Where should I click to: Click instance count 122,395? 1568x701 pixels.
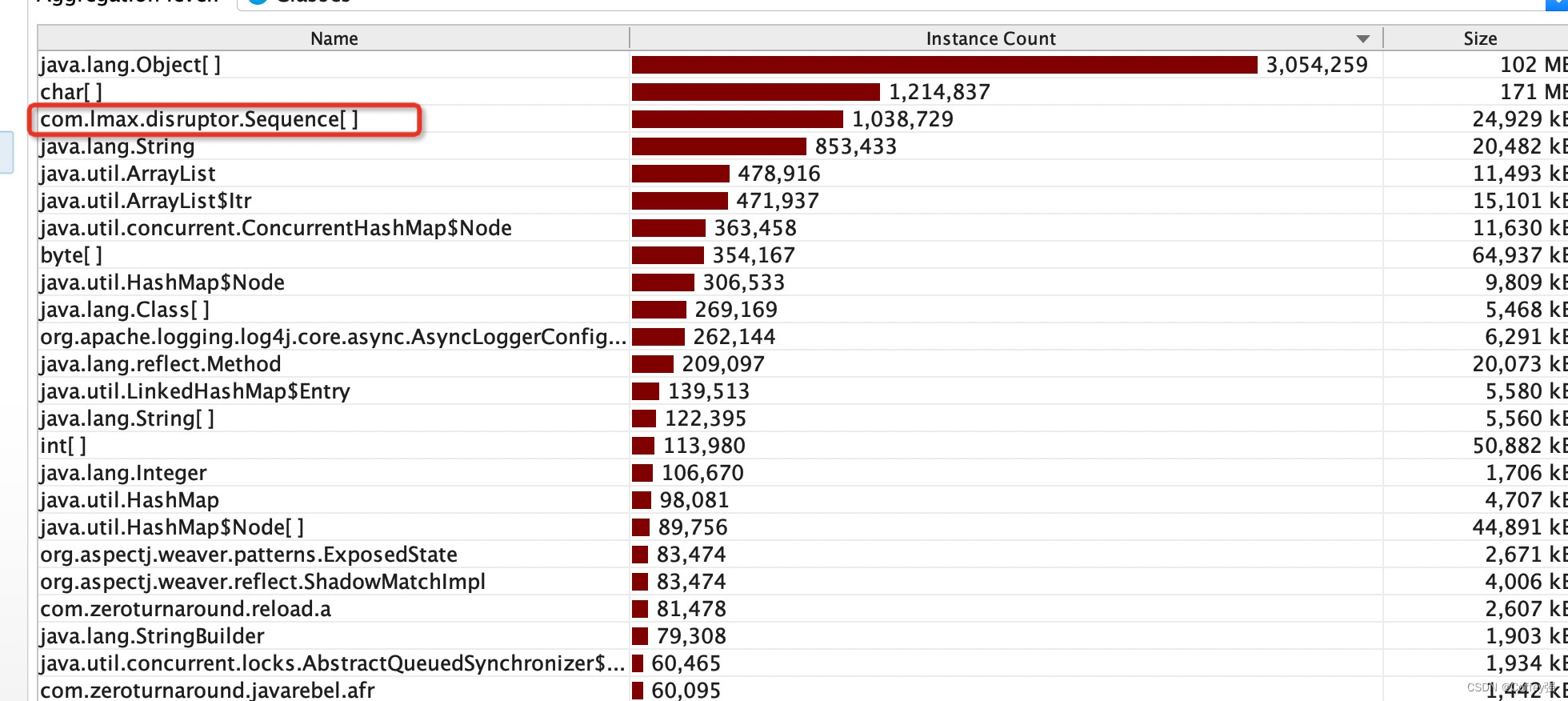tap(706, 419)
